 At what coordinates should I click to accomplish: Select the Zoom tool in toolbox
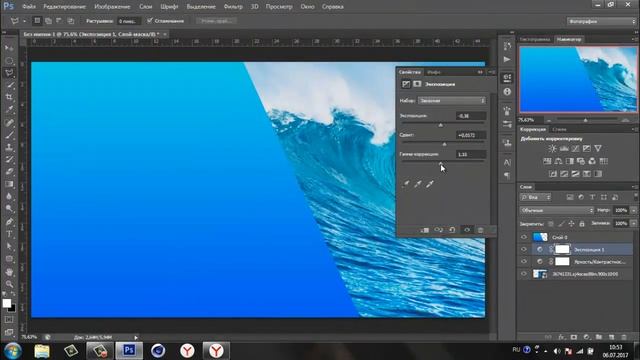9,284
